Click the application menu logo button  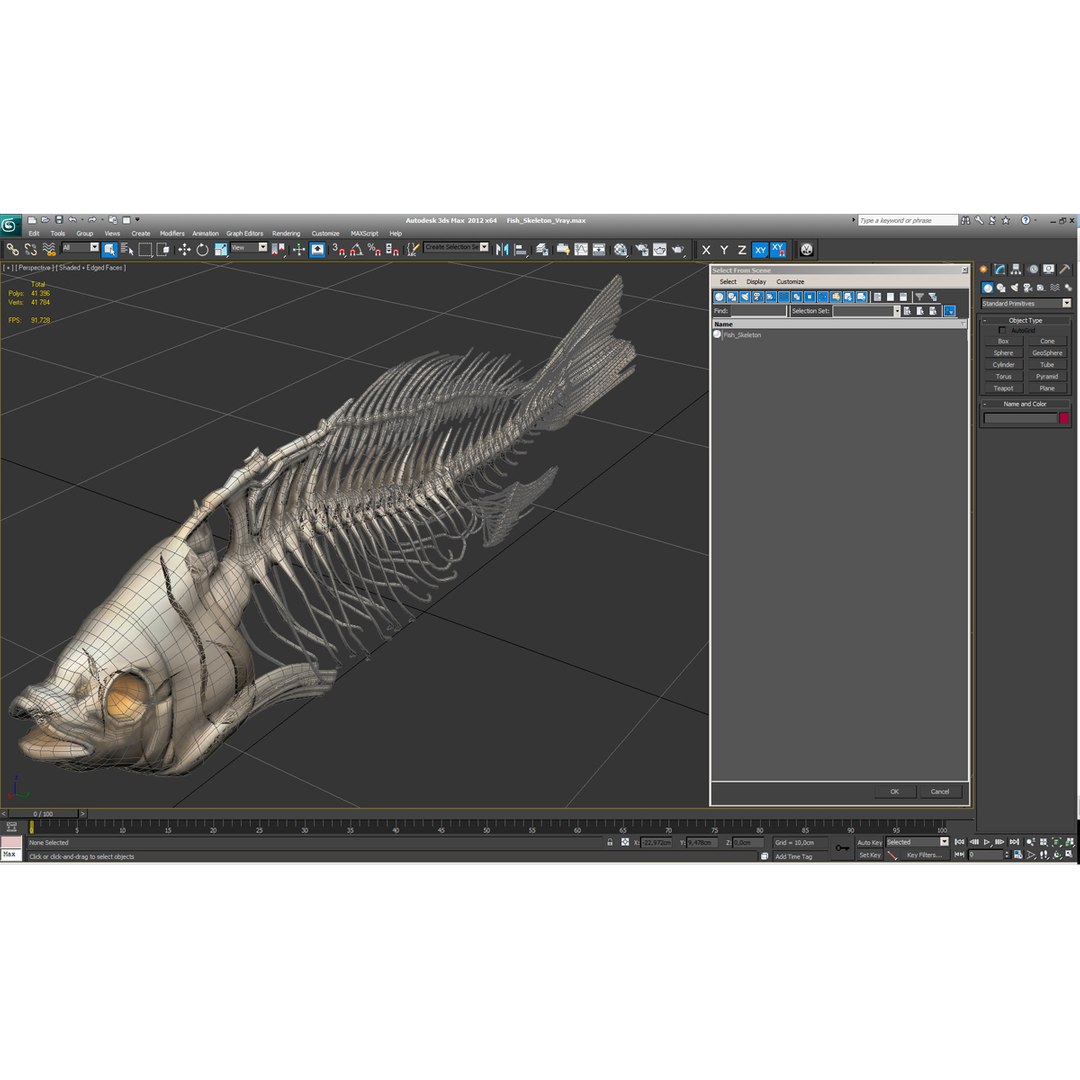click(x=10, y=225)
